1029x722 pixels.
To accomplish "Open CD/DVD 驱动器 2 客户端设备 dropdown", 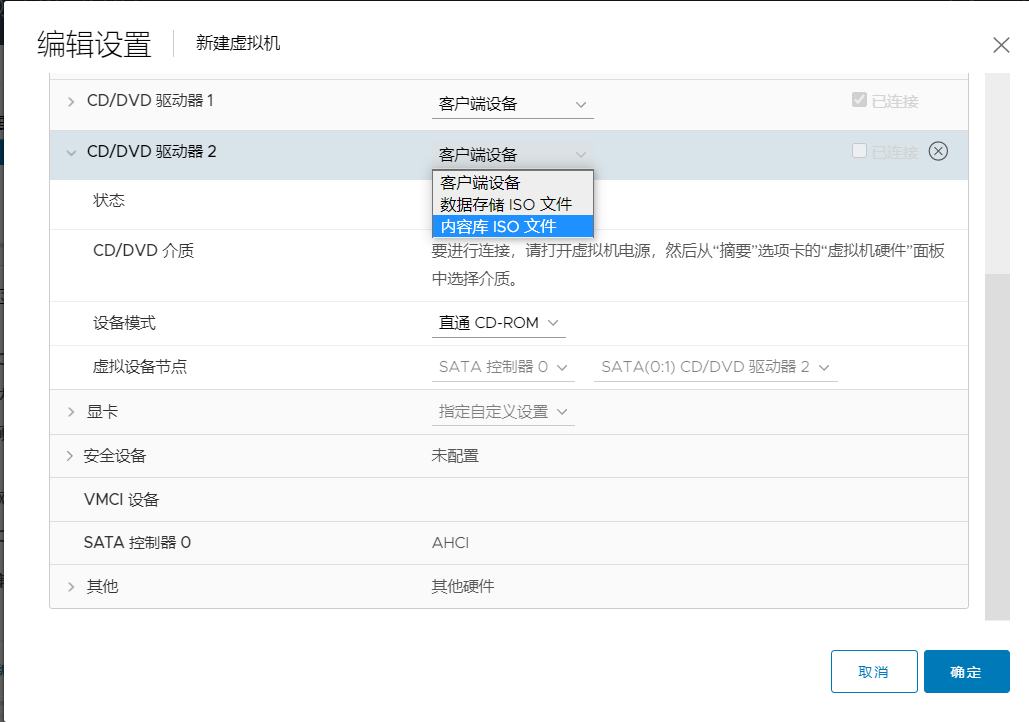I will (513, 155).
